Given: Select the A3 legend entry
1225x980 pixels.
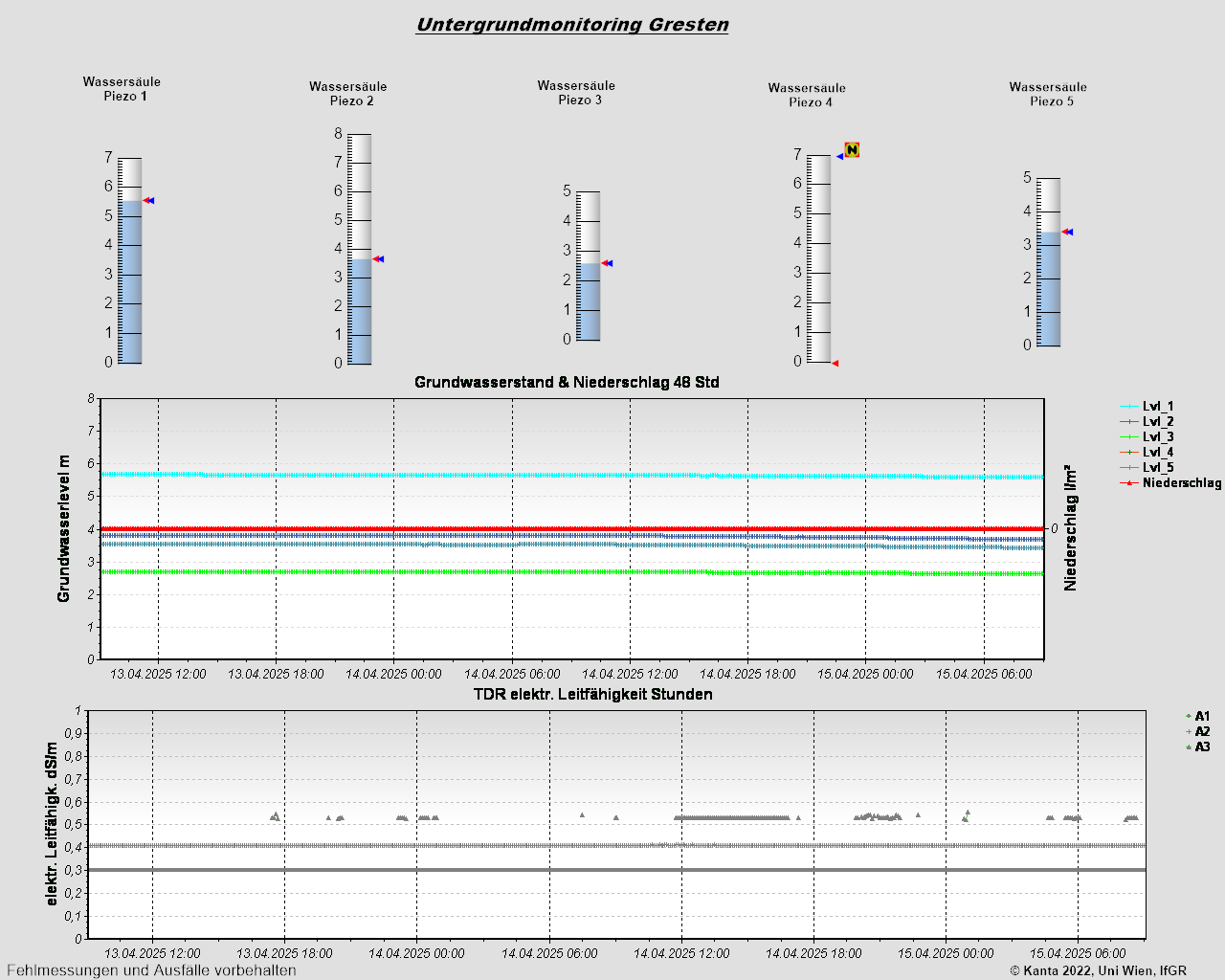Looking at the screenshot, I should [x=1198, y=746].
